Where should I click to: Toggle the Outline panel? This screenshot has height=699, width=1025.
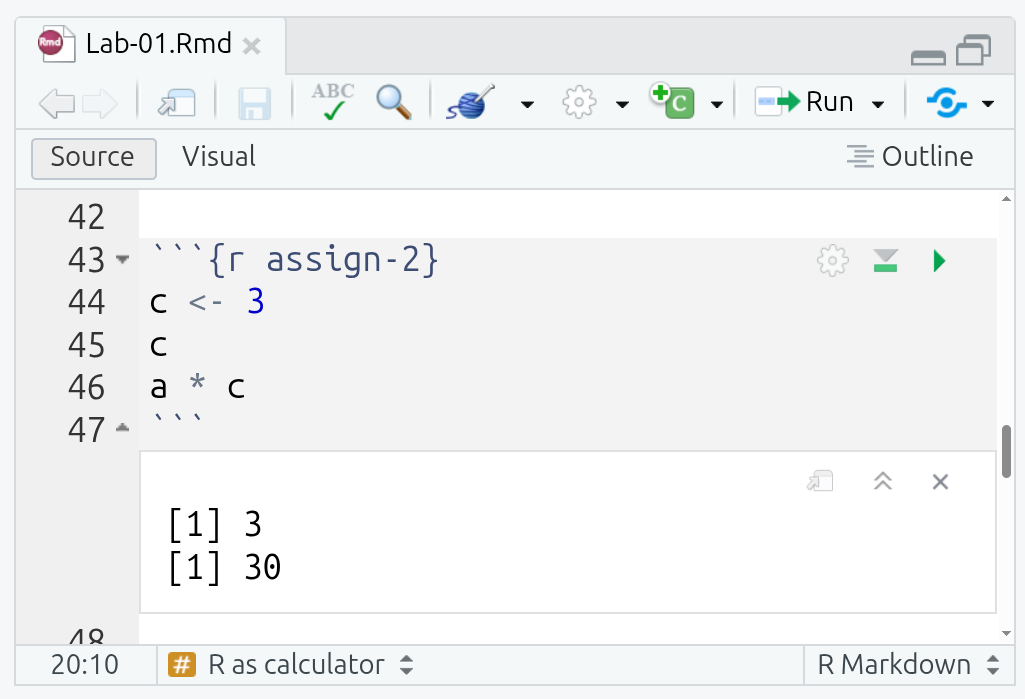pyautogui.click(x=909, y=157)
